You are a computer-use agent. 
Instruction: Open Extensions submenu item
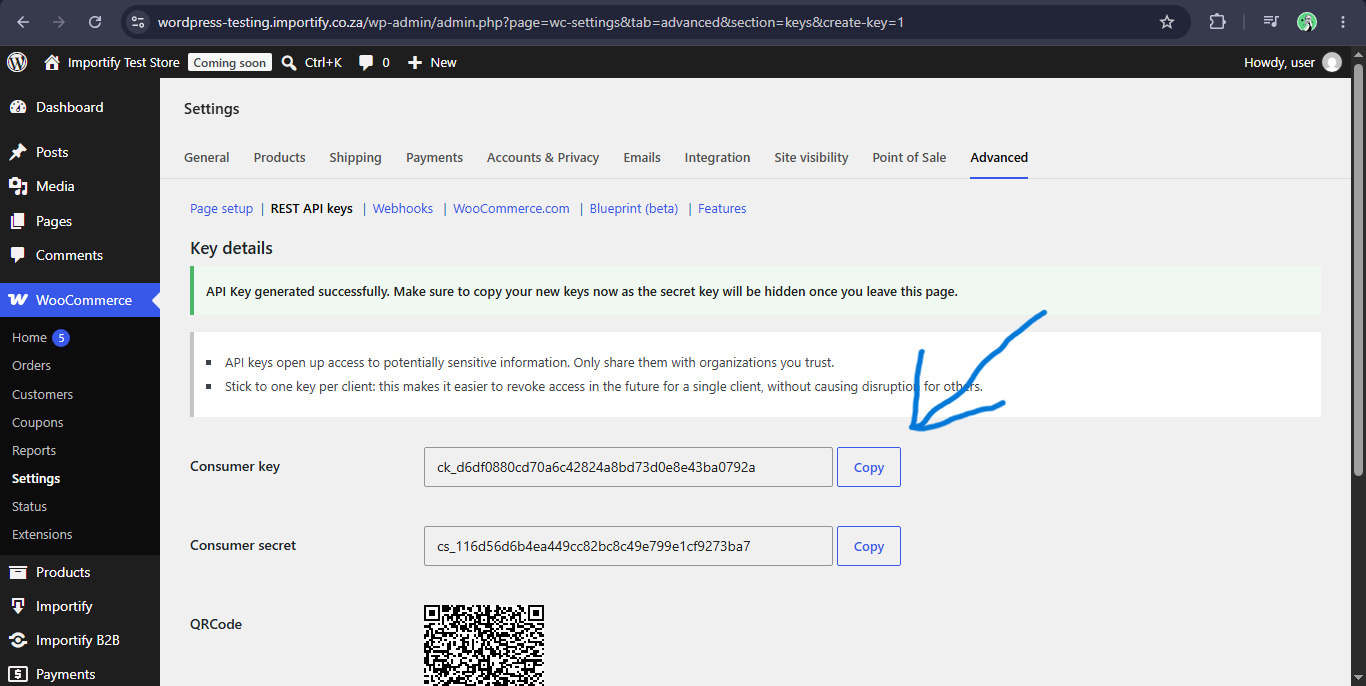coord(42,534)
